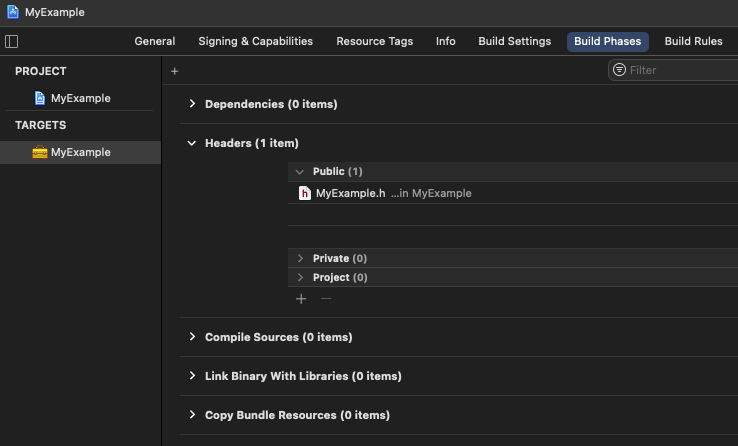This screenshot has width=738, height=446.
Task: Expand the Private headers group
Action: click(300, 258)
